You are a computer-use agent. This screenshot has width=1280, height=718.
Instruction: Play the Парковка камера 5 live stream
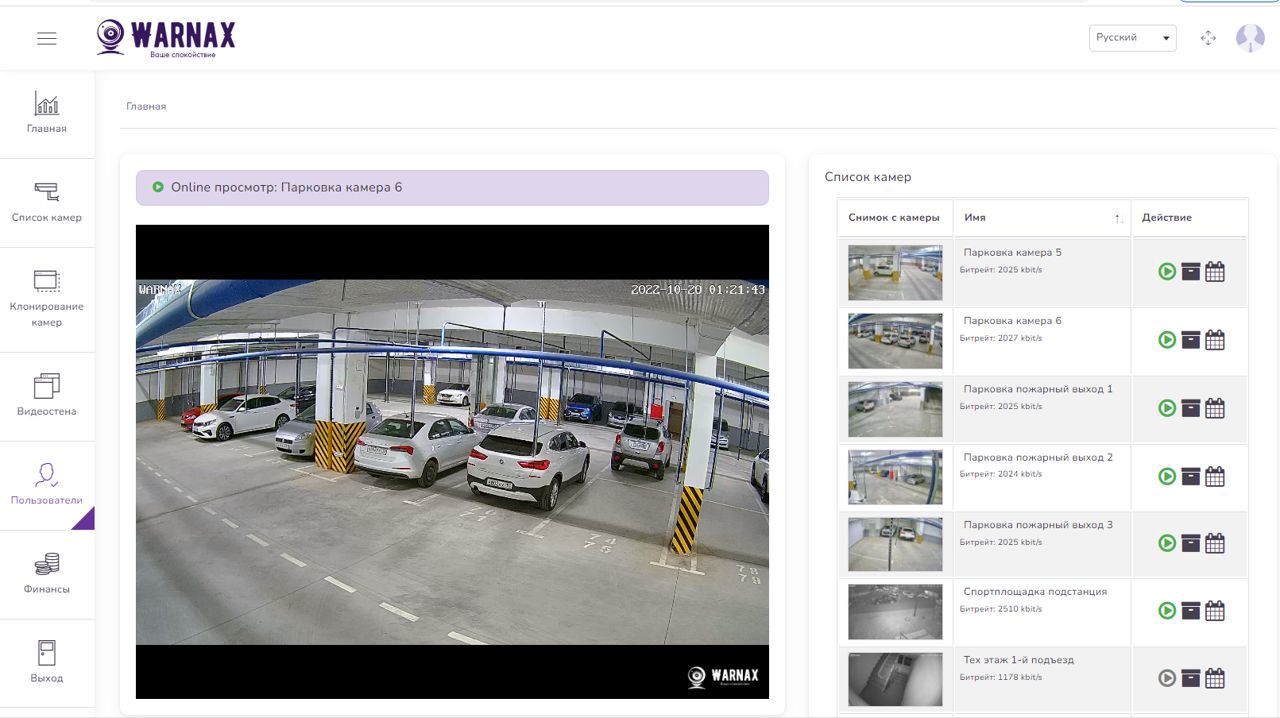coord(1167,271)
